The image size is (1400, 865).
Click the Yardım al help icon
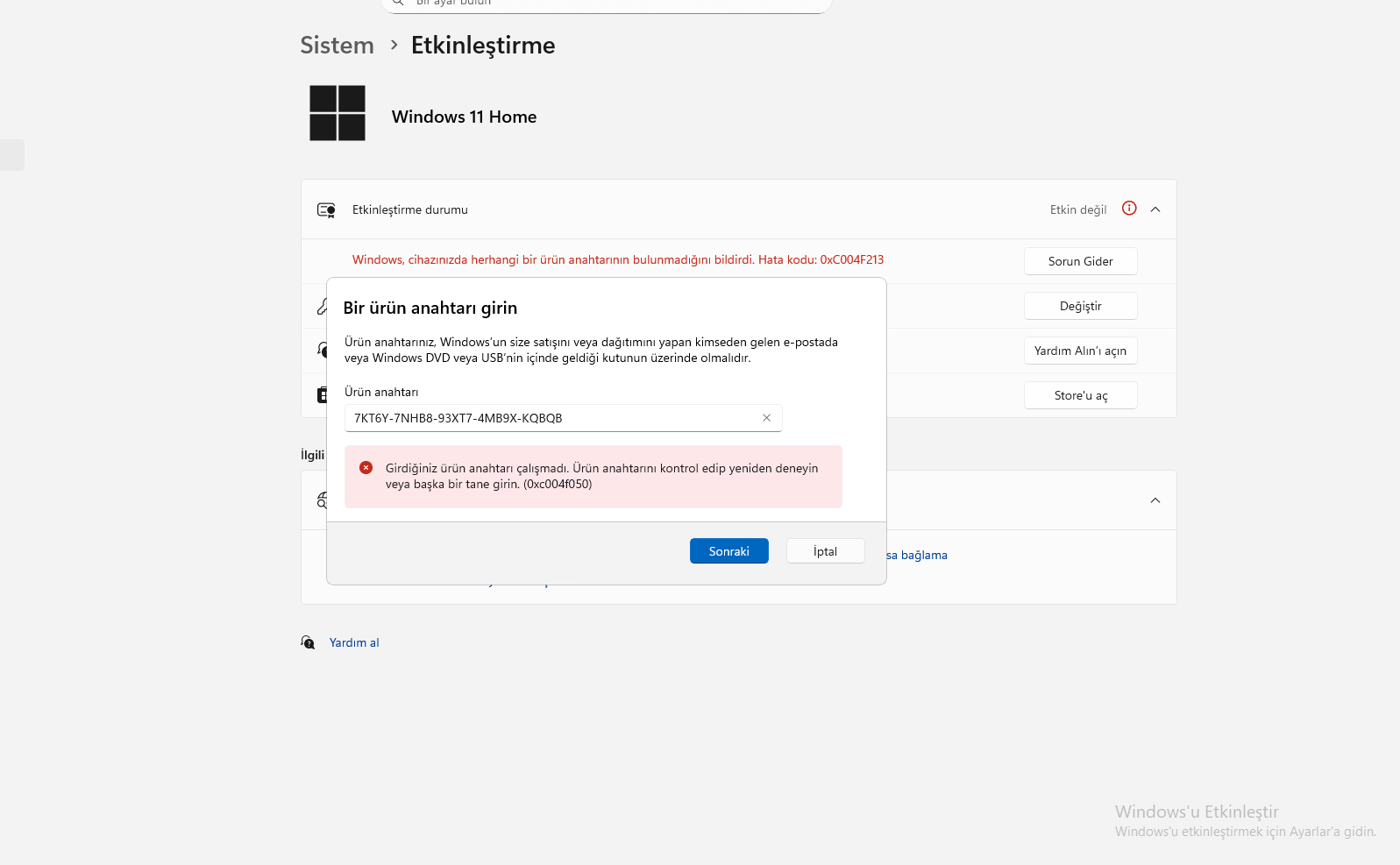pyautogui.click(x=308, y=642)
